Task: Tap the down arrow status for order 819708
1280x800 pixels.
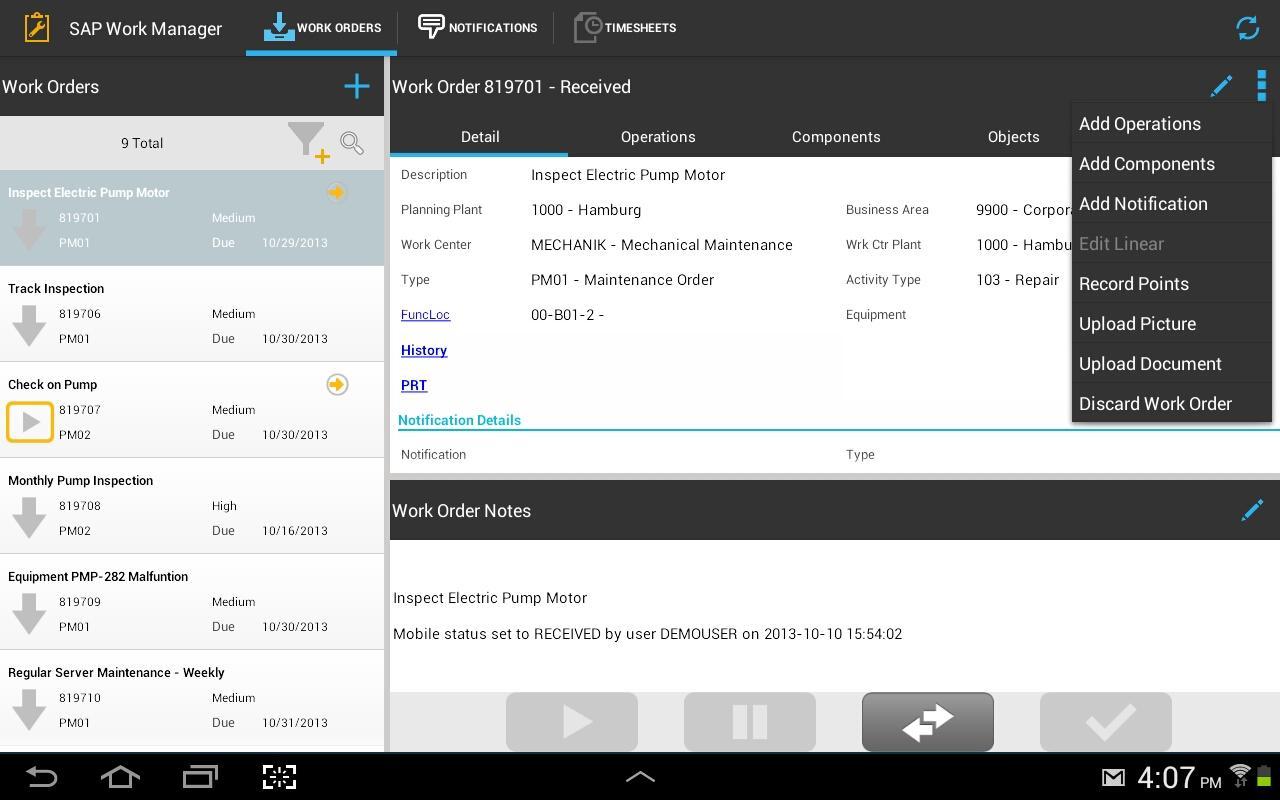Action: click(29, 517)
